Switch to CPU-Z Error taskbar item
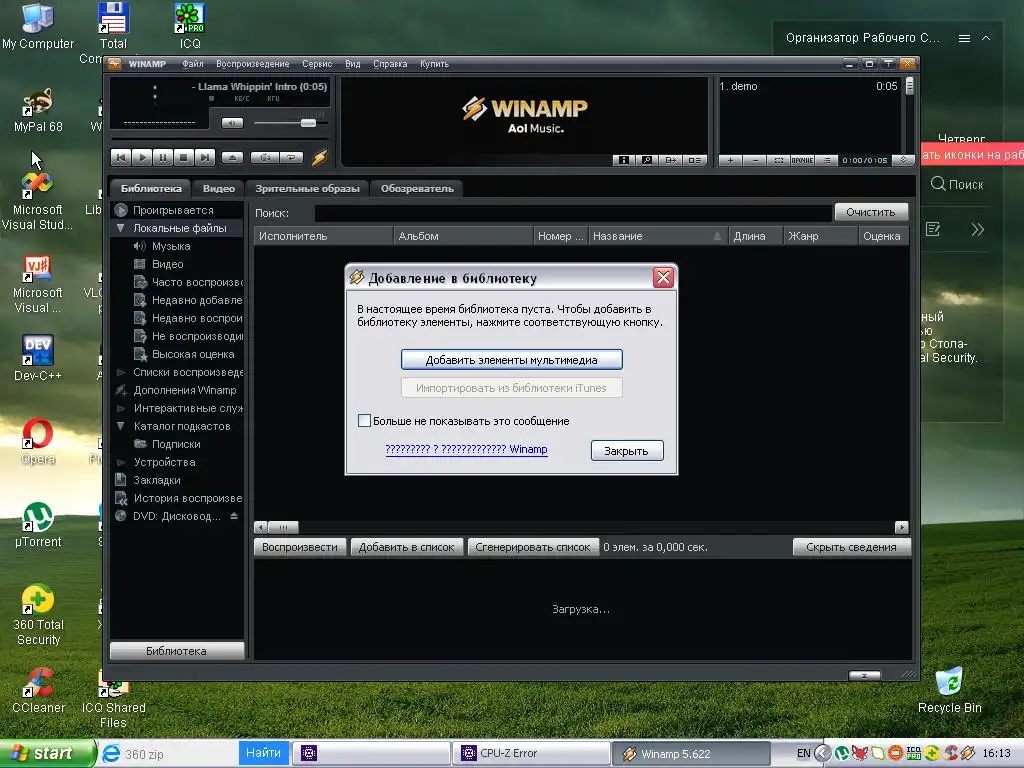1024x768 pixels. point(532,754)
